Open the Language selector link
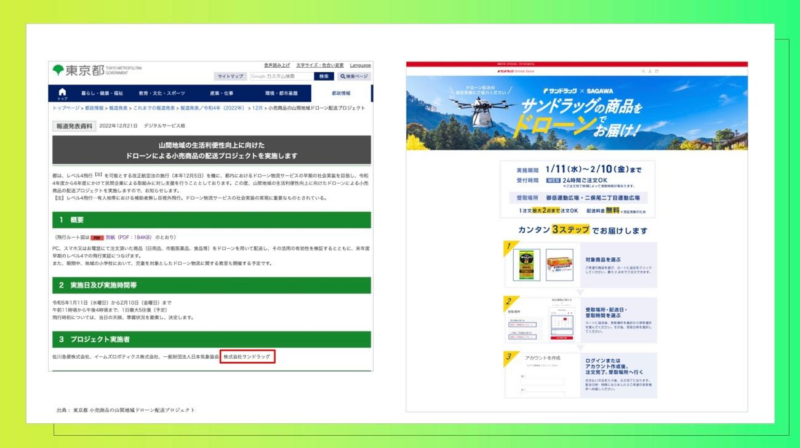Screen dimensions: 800x448 (x=360, y=65)
